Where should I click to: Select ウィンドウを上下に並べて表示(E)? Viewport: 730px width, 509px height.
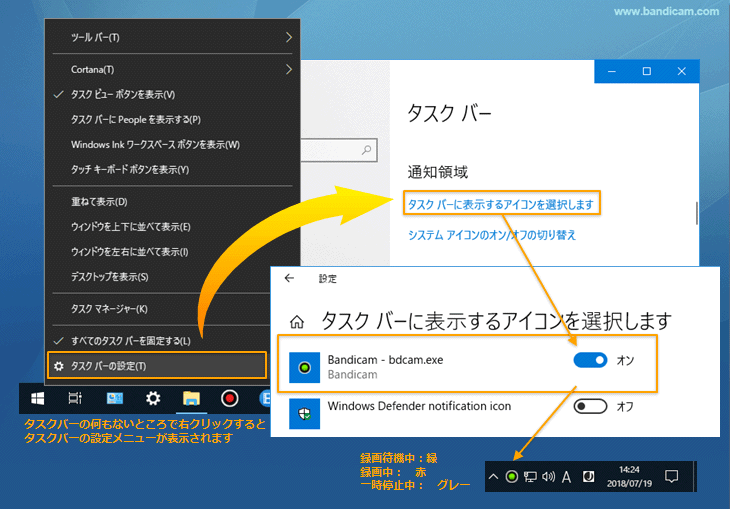[x=172, y=227]
